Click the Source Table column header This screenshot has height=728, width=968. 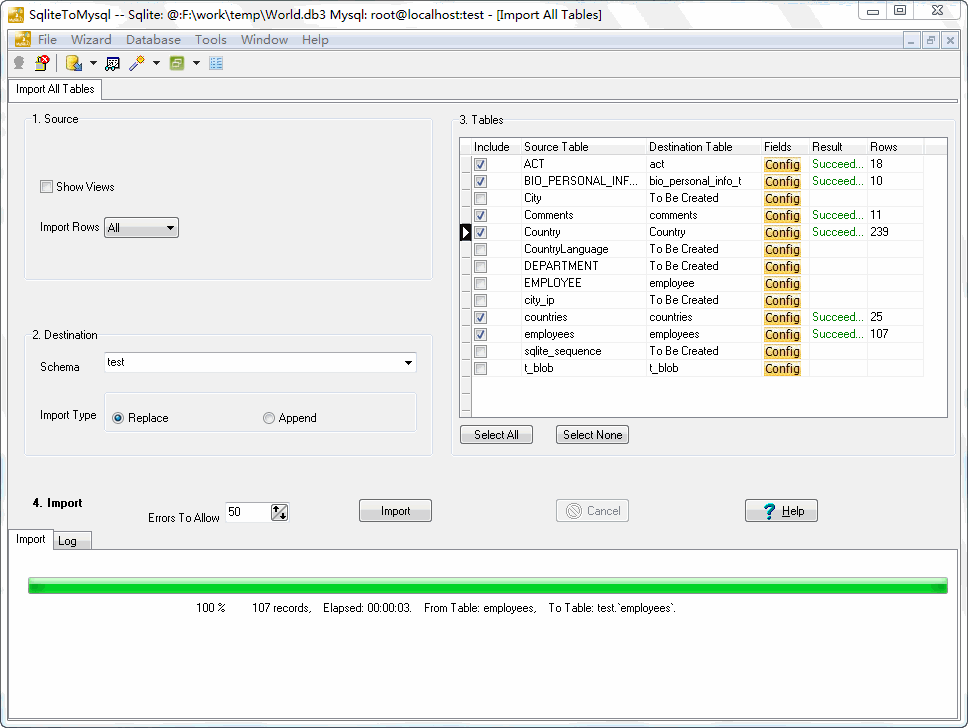tap(583, 147)
